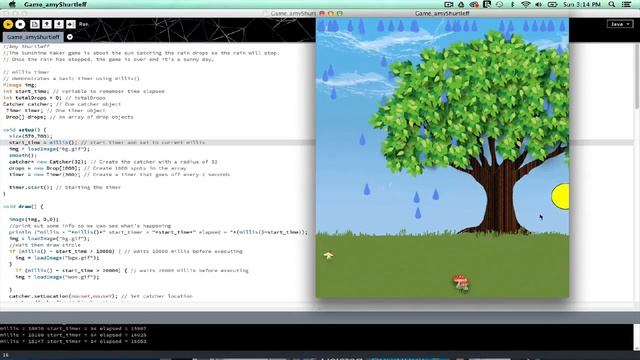Screen dimensions: 640x360
Task: Click the red mushroom in the game window
Action: point(461,282)
